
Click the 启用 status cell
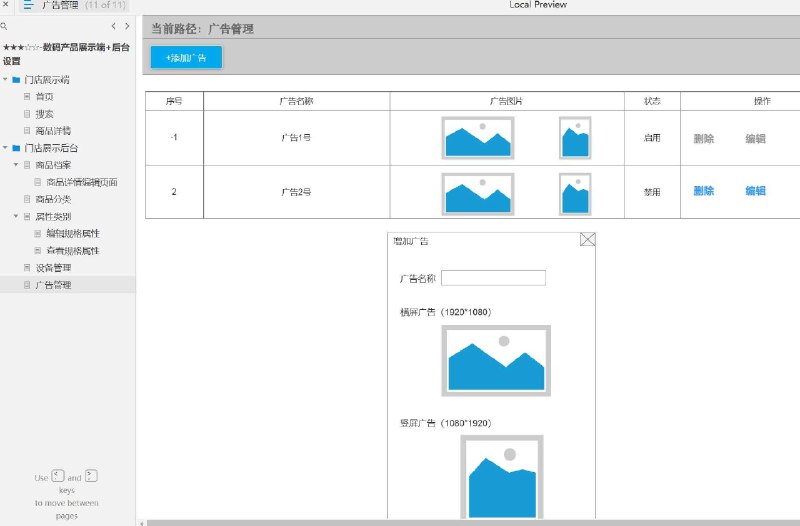[652, 138]
